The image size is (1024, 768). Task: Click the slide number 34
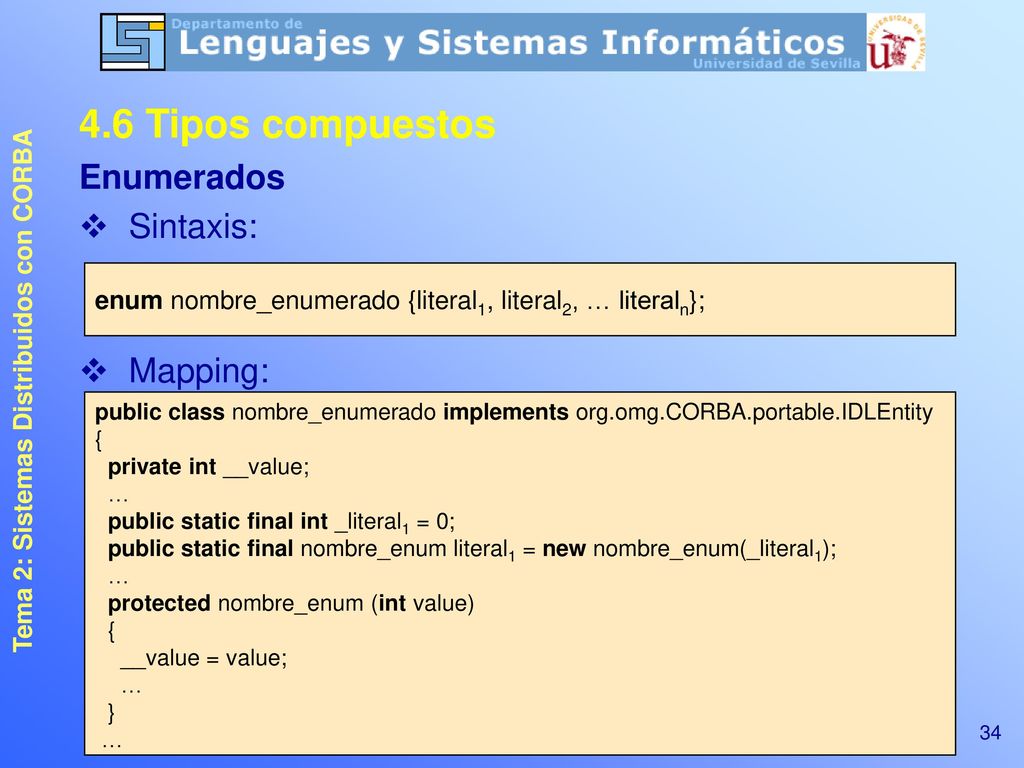pyautogui.click(x=990, y=732)
